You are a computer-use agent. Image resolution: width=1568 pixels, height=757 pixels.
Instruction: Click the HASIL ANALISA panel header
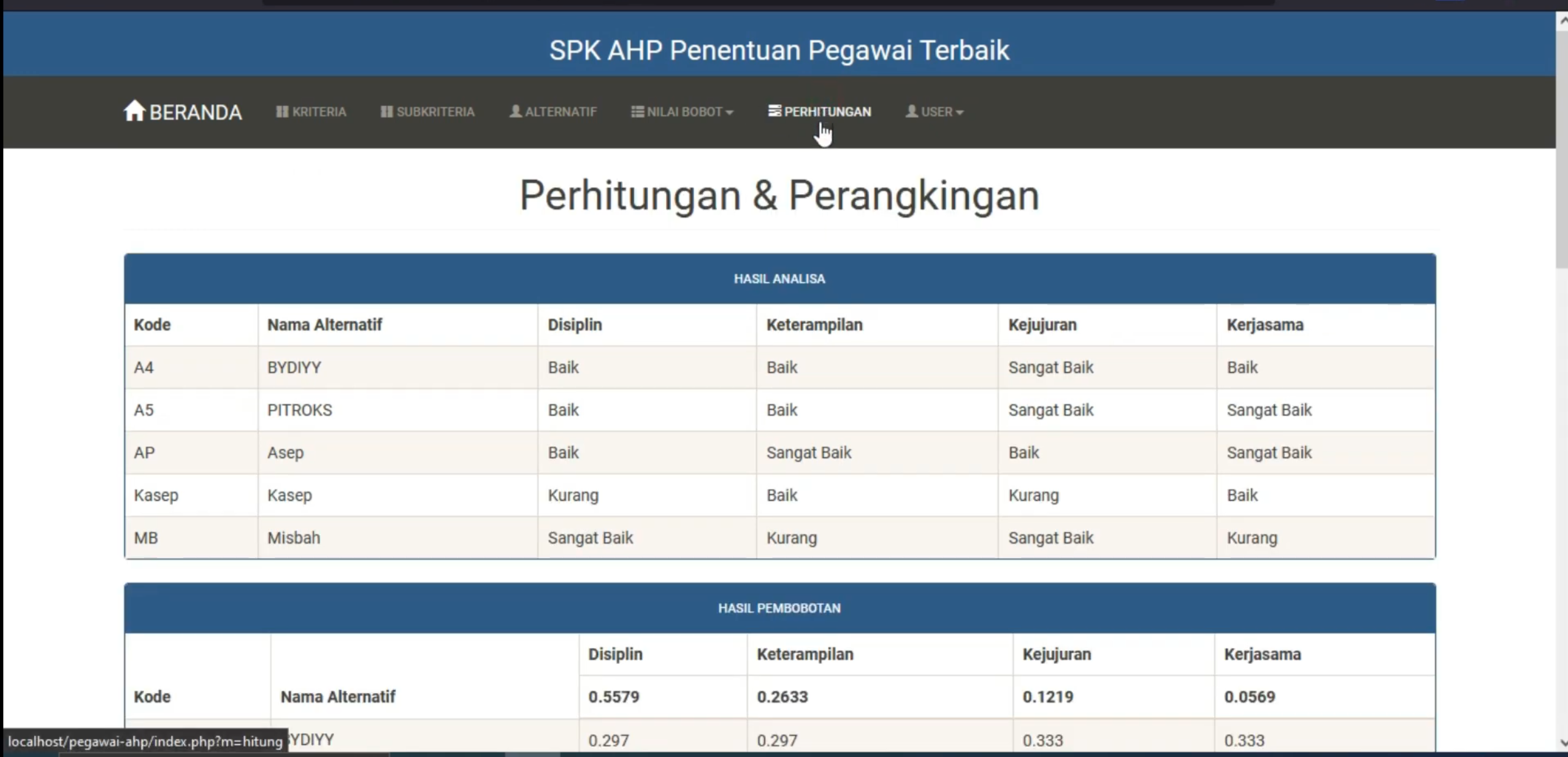pyautogui.click(x=779, y=279)
